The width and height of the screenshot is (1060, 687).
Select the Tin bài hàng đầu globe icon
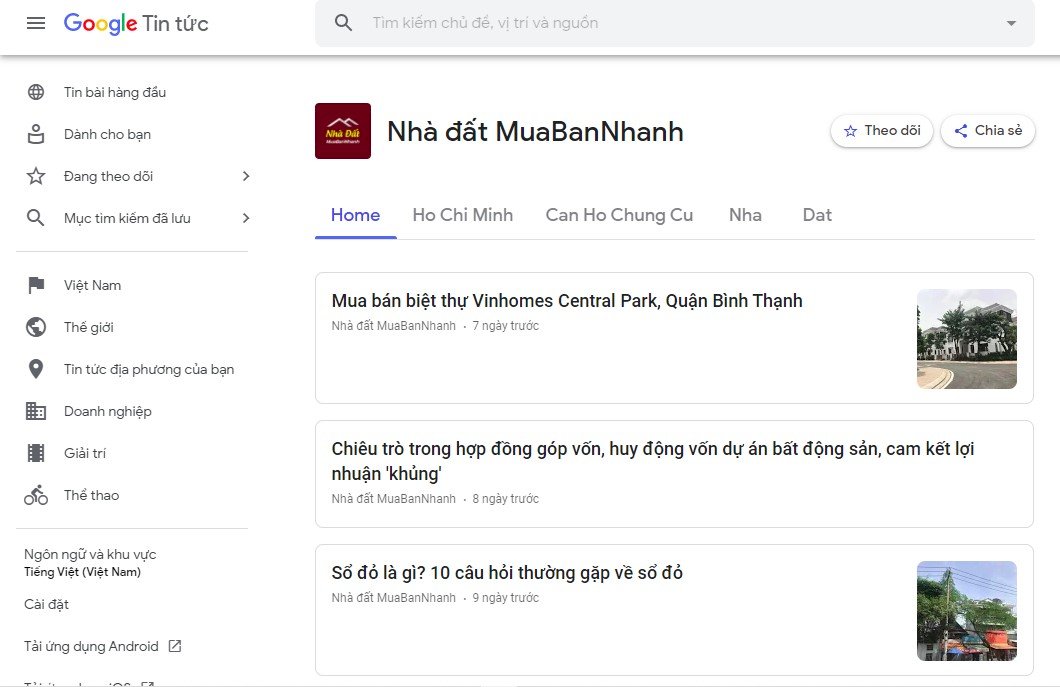(x=36, y=91)
